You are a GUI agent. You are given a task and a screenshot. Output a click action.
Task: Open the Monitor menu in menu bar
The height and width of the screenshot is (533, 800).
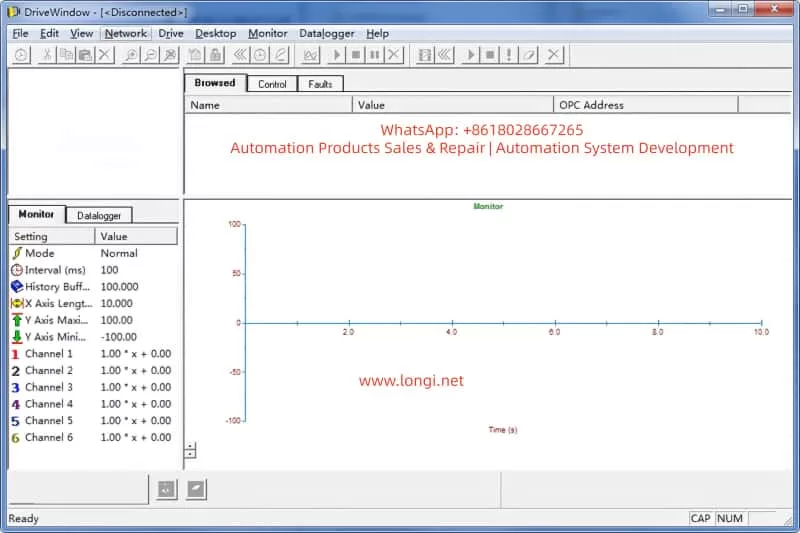[268, 34]
